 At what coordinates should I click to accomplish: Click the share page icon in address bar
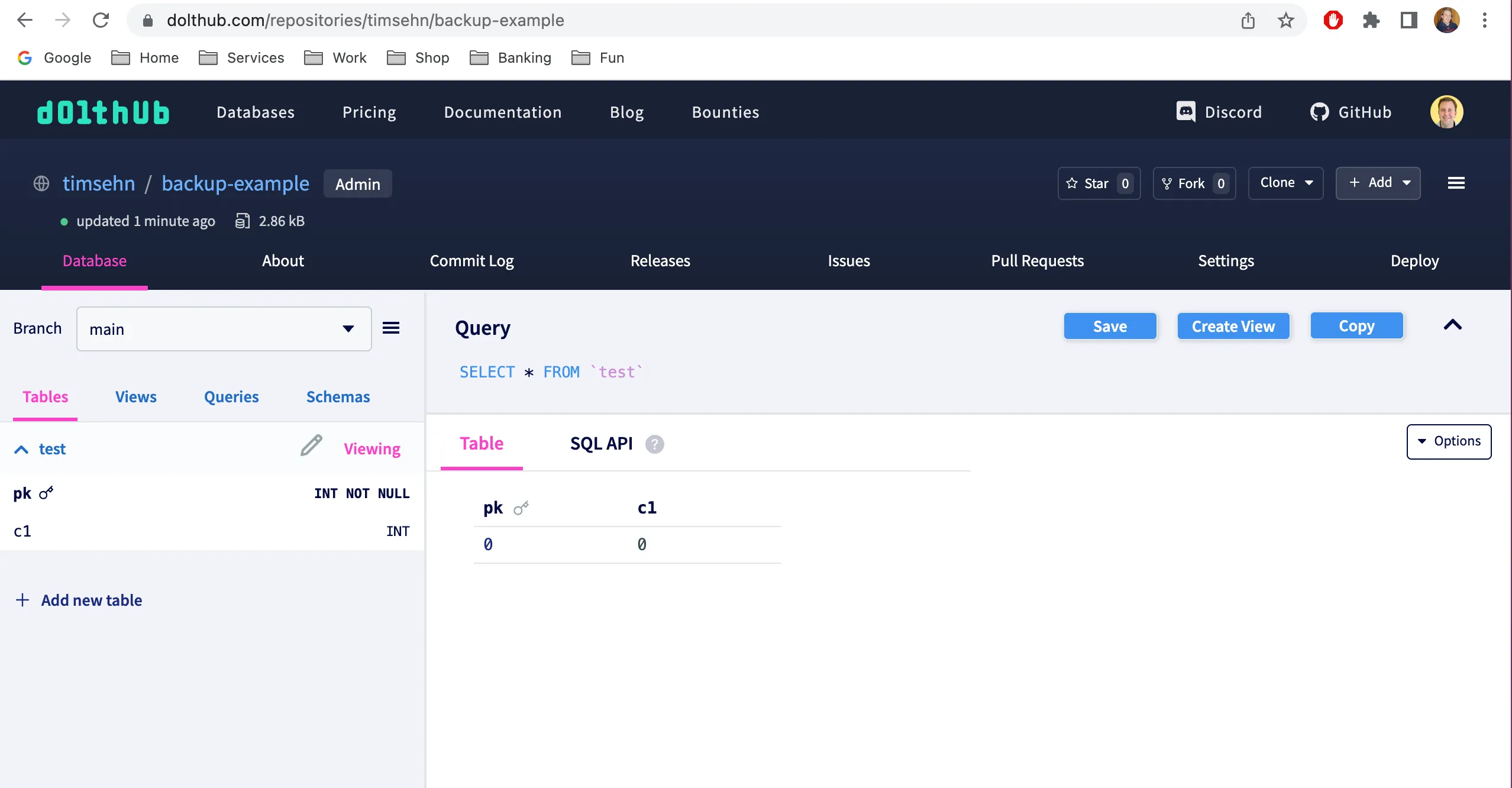(1248, 21)
